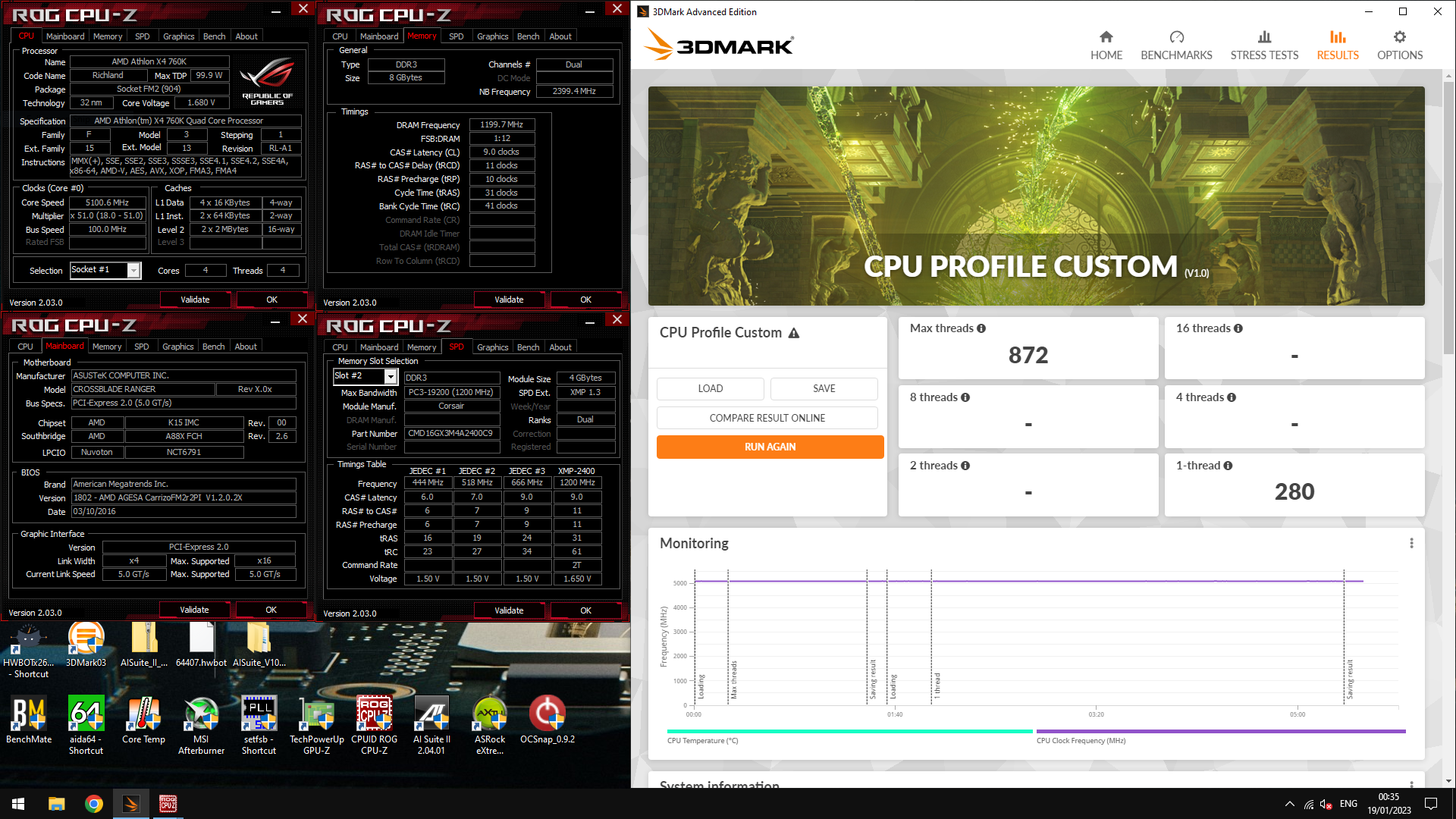This screenshot has height=819, width=1456.
Task: Open Core Temp desktop icon
Action: [143, 720]
